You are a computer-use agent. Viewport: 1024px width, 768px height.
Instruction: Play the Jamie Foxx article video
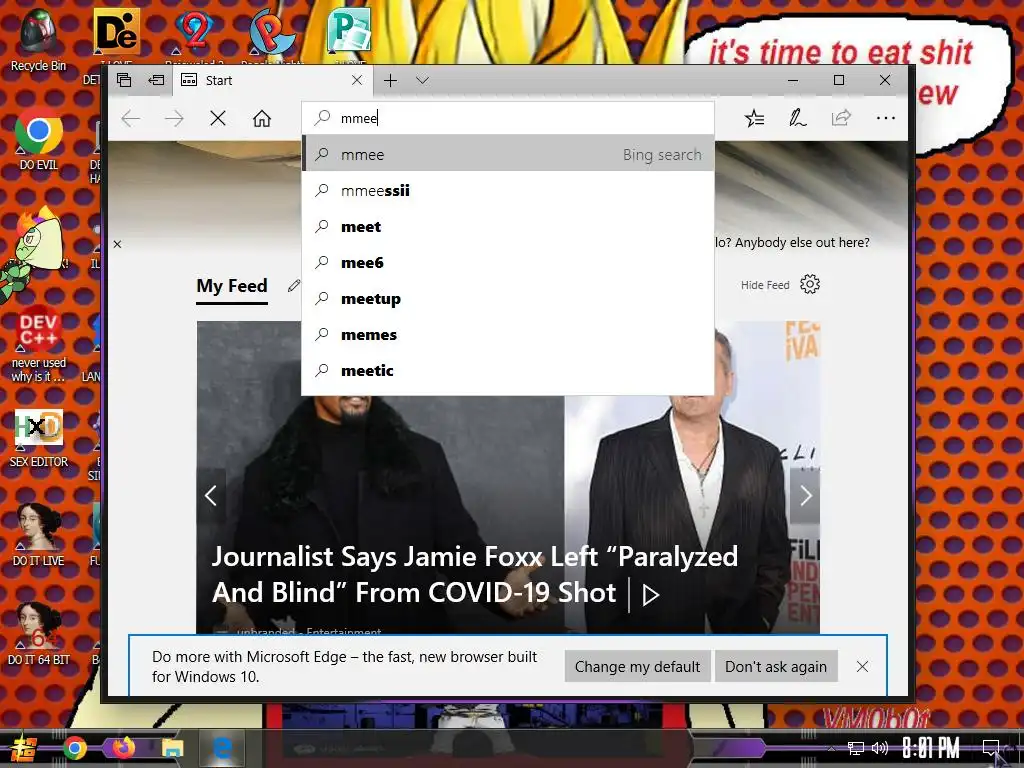pyautogui.click(x=650, y=595)
